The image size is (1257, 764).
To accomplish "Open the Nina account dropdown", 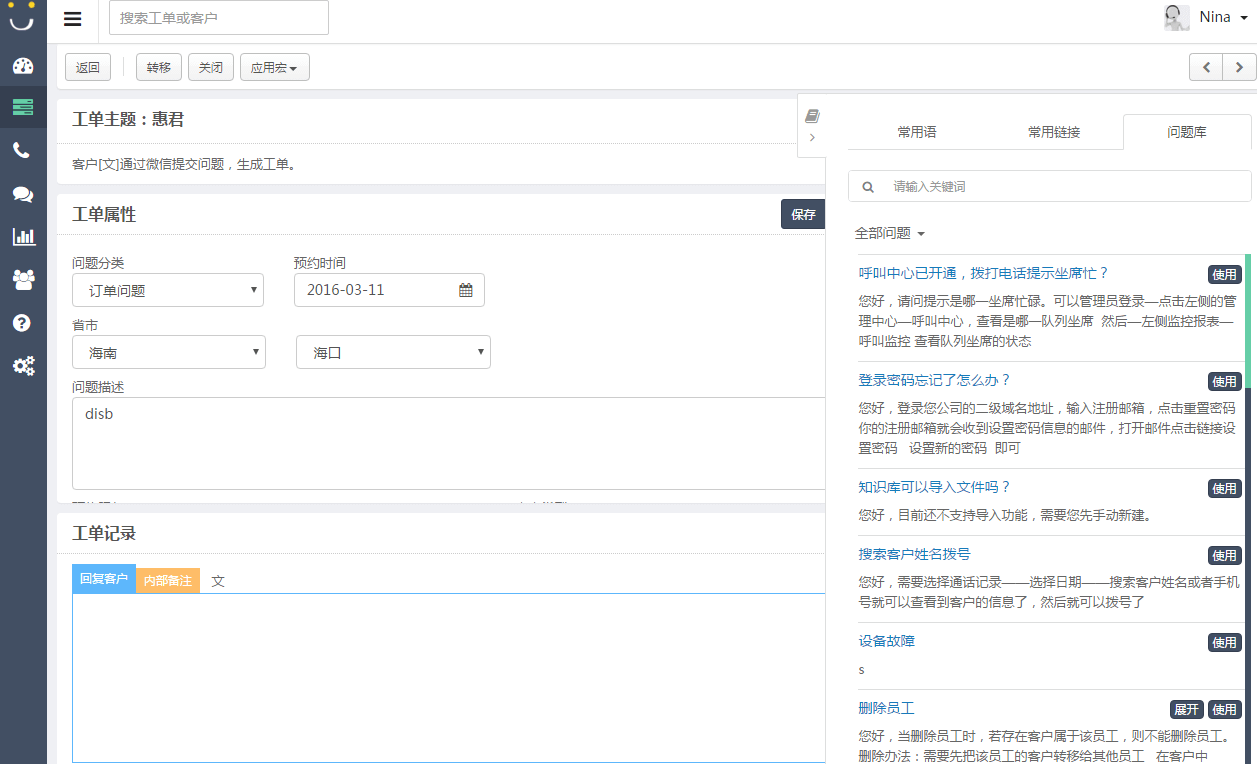I will [x=1215, y=17].
